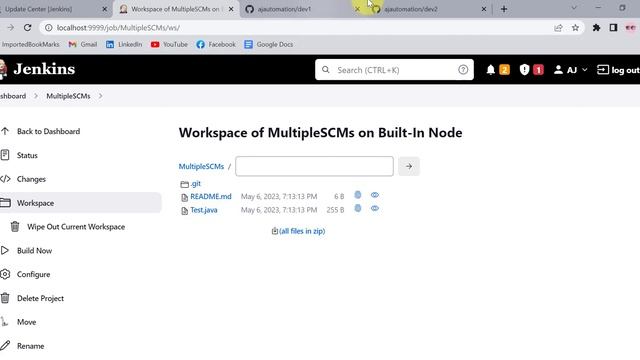Wipe Out Current Workspace
The image size is (640, 360).
pyautogui.click(x=76, y=227)
